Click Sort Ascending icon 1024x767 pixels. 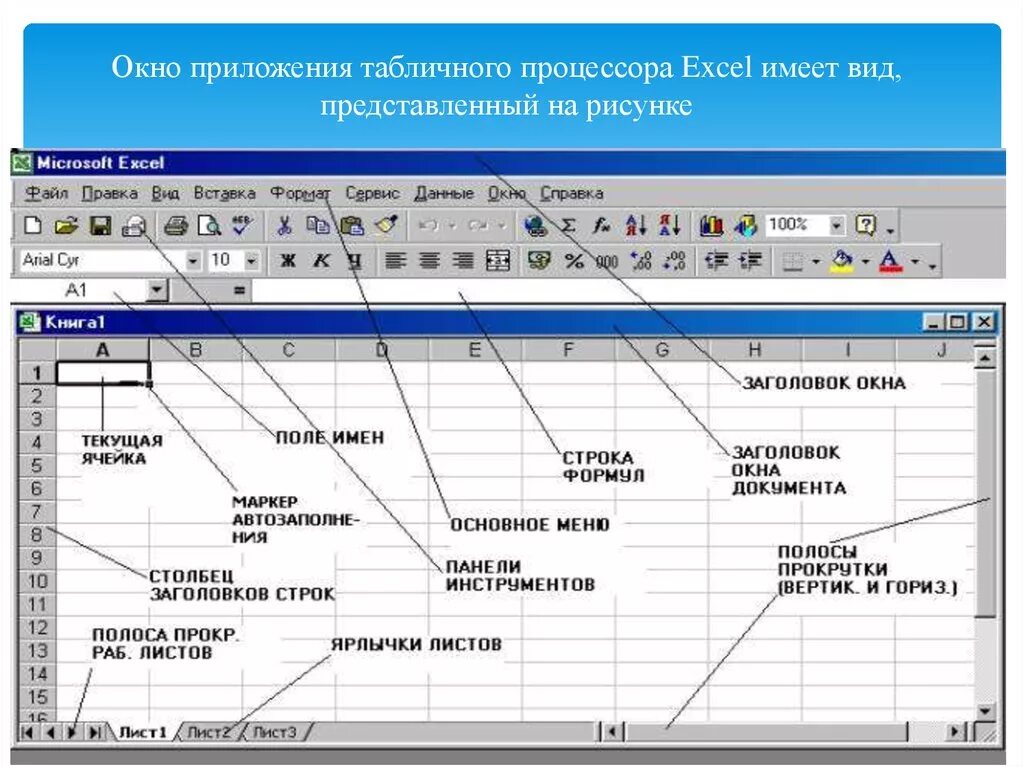point(636,226)
